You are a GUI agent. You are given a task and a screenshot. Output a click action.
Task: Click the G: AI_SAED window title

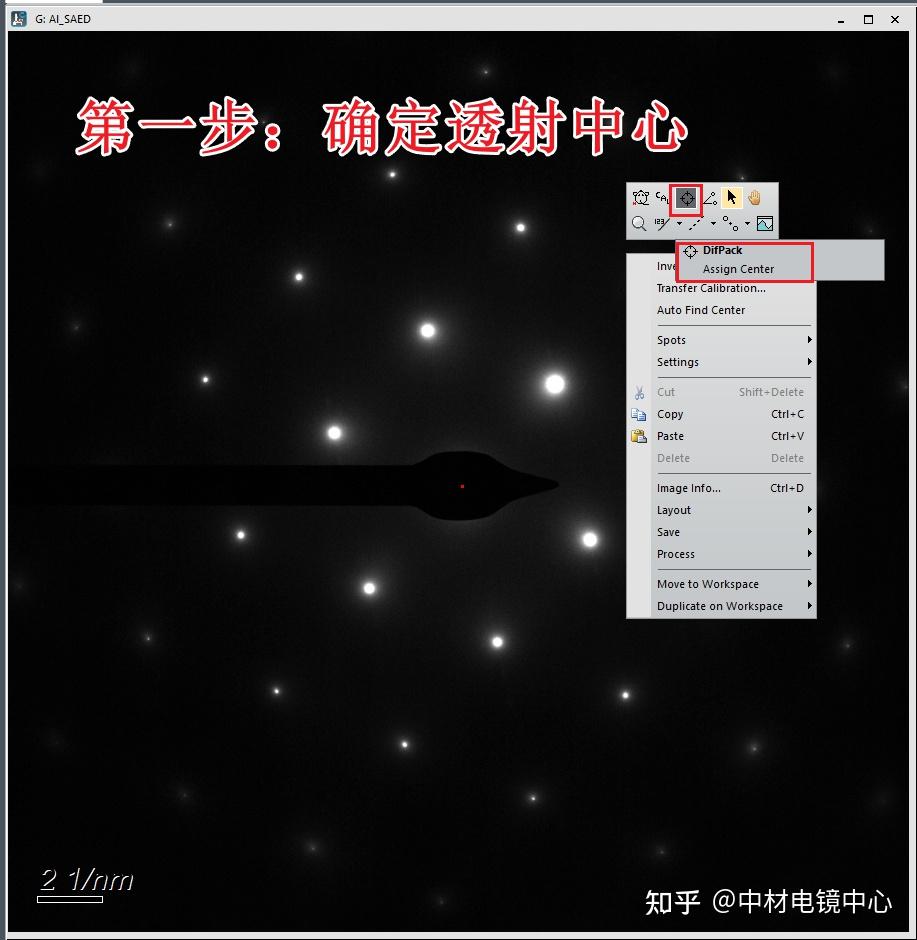(63, 19)
